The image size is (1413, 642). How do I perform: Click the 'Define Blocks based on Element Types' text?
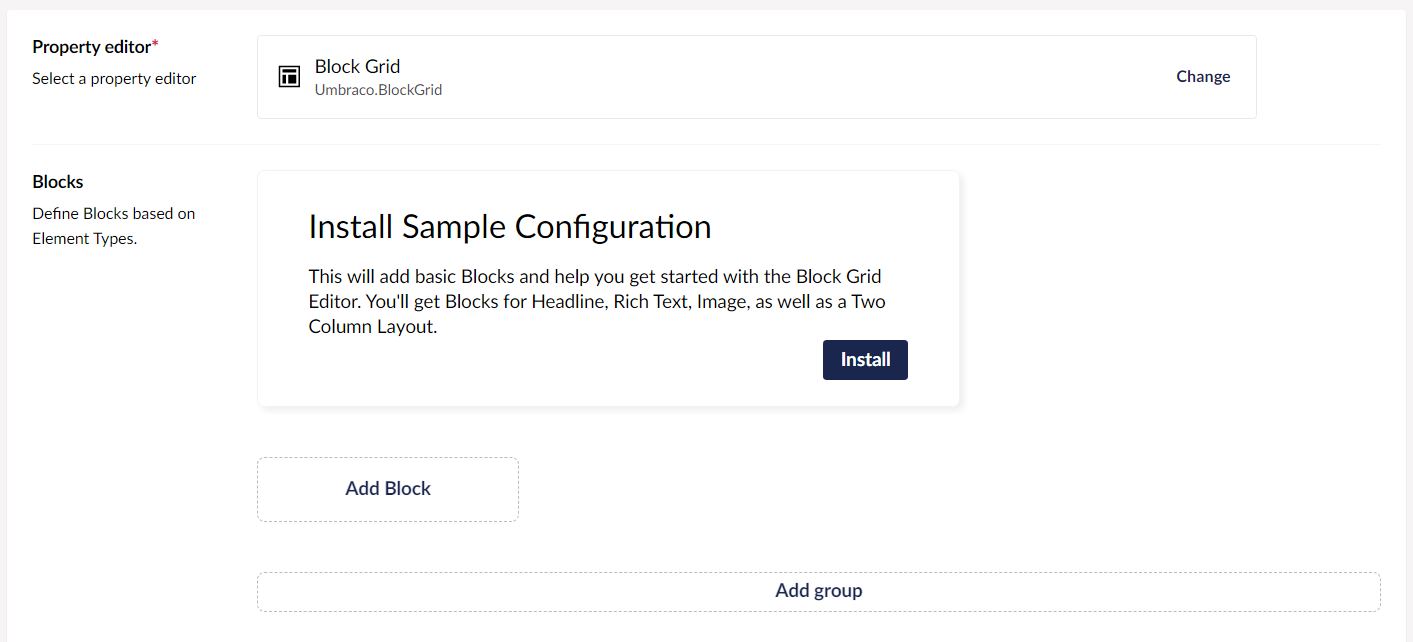click(114, 226)
